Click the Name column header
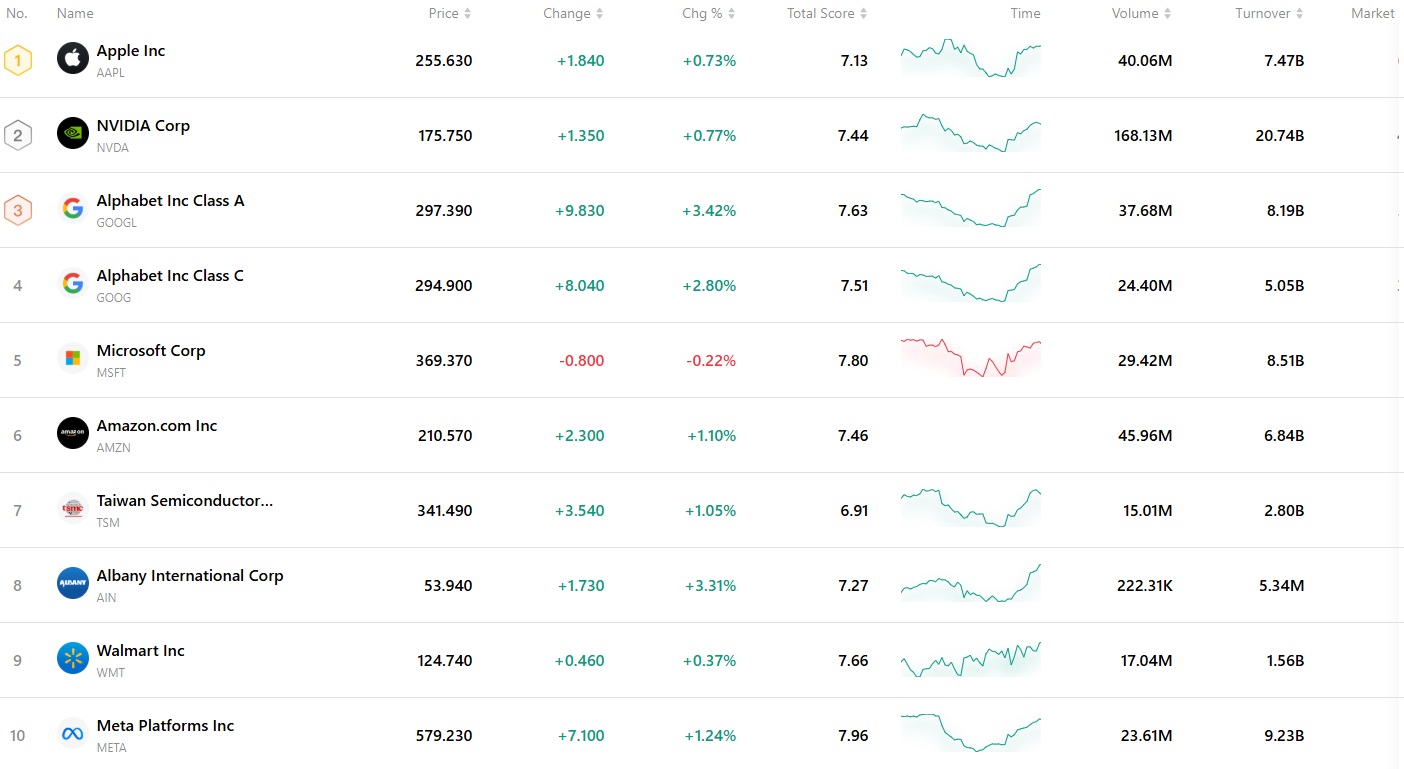This screenshot has width=1404, height=769. click(75, 14)
